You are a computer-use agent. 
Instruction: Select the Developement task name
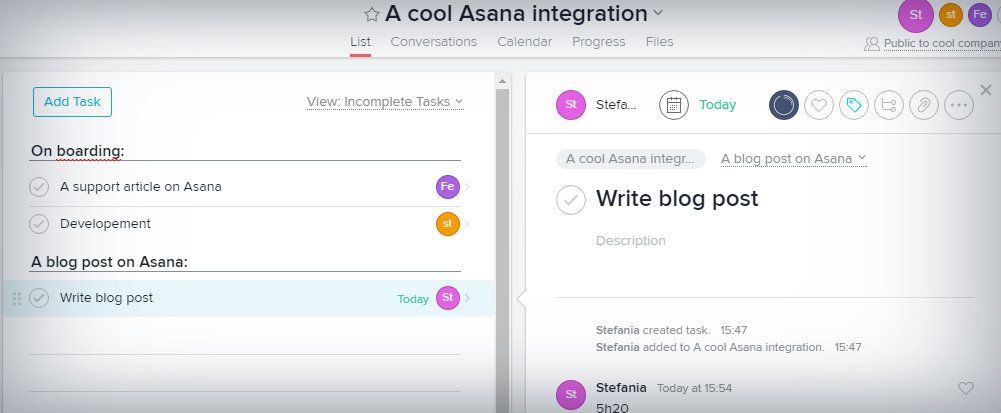105,224
